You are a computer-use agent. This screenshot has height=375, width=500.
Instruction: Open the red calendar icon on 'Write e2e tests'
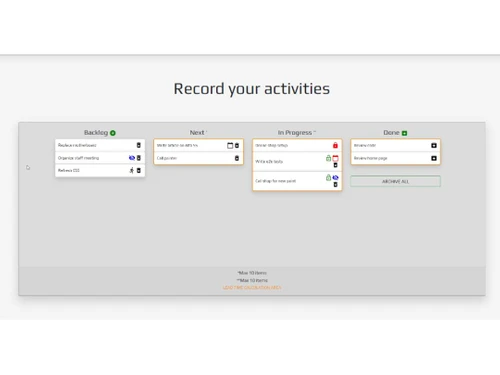335,158
